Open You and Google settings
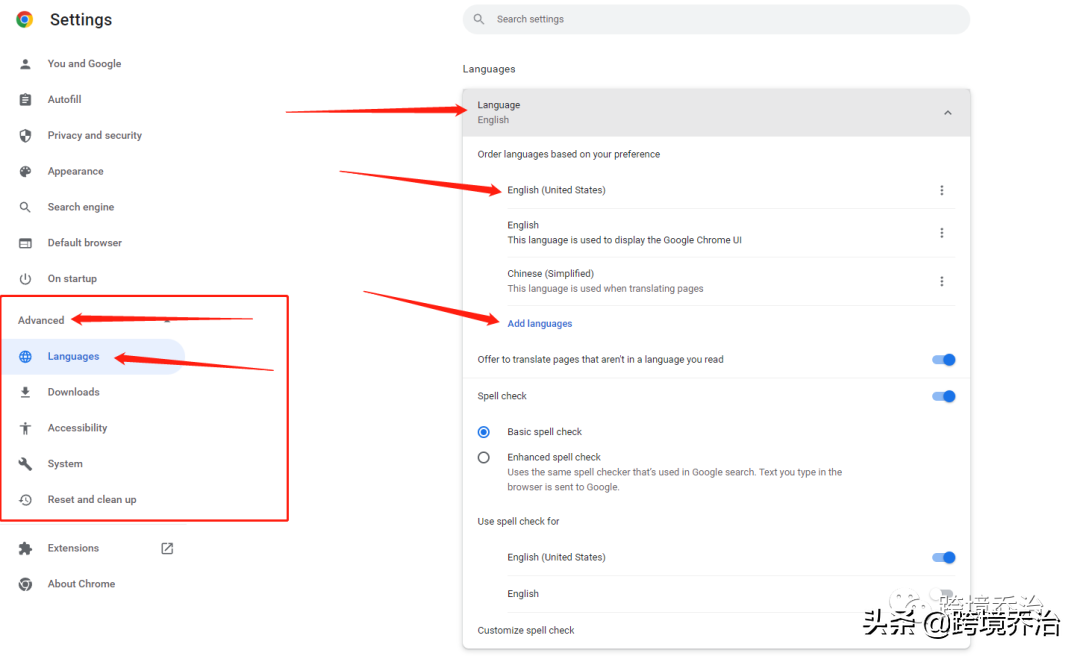 click(x=84, y=64)
